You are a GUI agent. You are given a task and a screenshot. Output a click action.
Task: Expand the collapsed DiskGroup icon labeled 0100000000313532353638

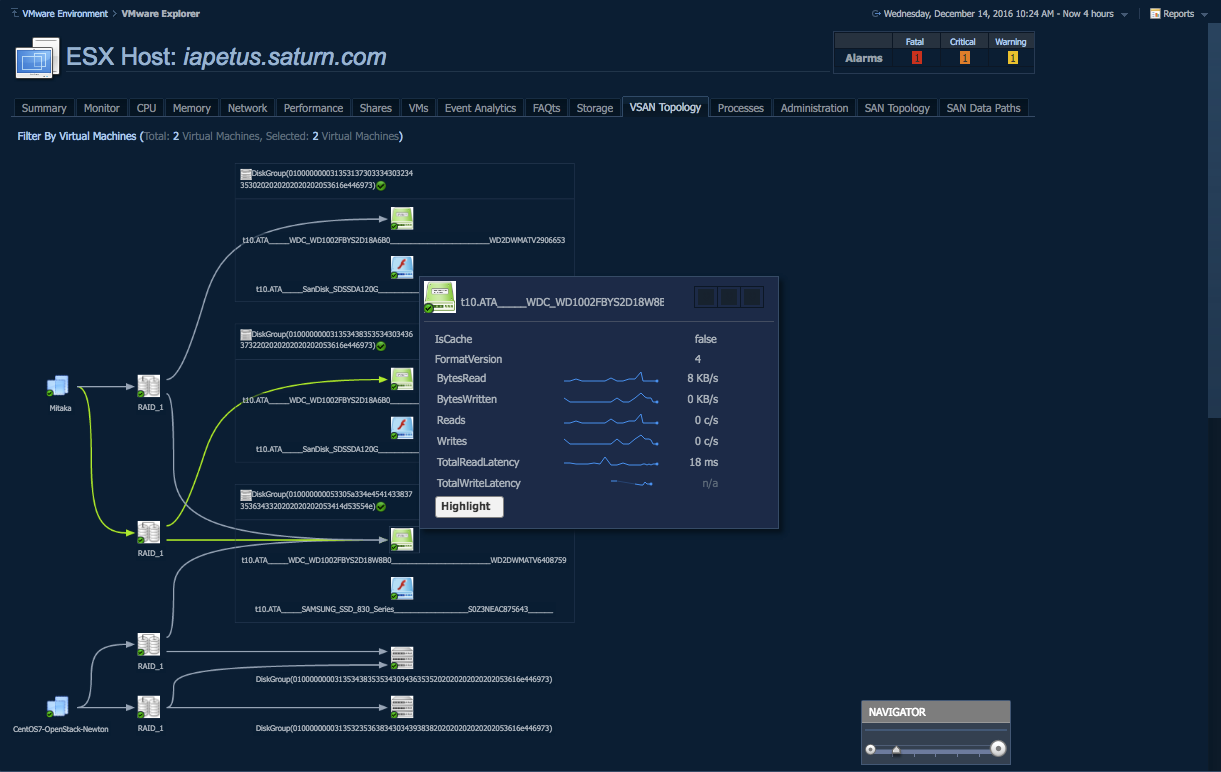pos(402,707)
